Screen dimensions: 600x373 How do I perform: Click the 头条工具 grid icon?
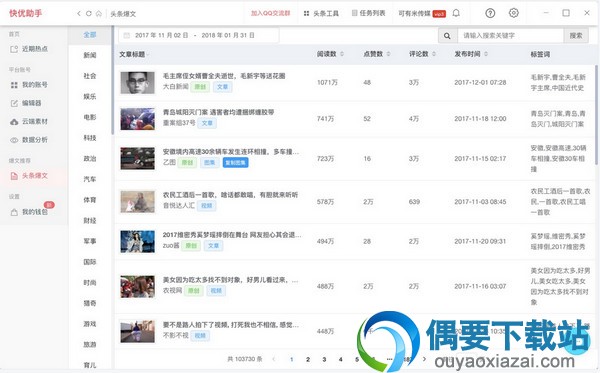pos(306,13)
